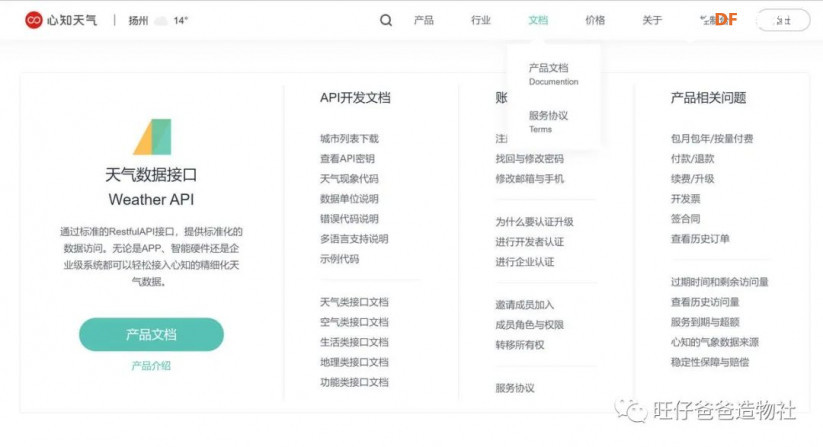The height and width of the screenshot is (447, 823).
Task: Open 转移所有权 link
Action: point(520,345)
